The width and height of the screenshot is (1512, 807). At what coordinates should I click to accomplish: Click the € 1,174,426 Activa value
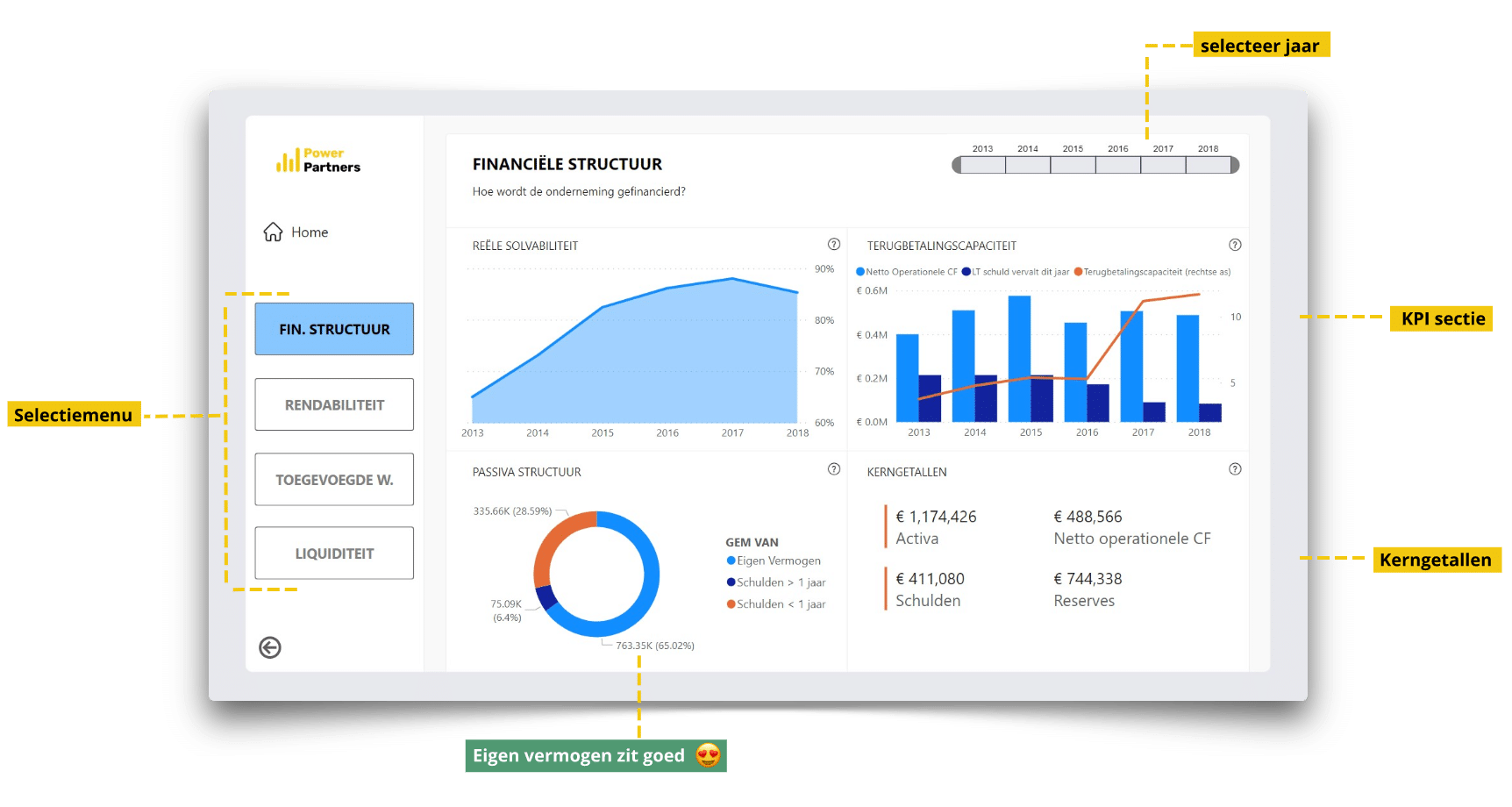point(936,517)
